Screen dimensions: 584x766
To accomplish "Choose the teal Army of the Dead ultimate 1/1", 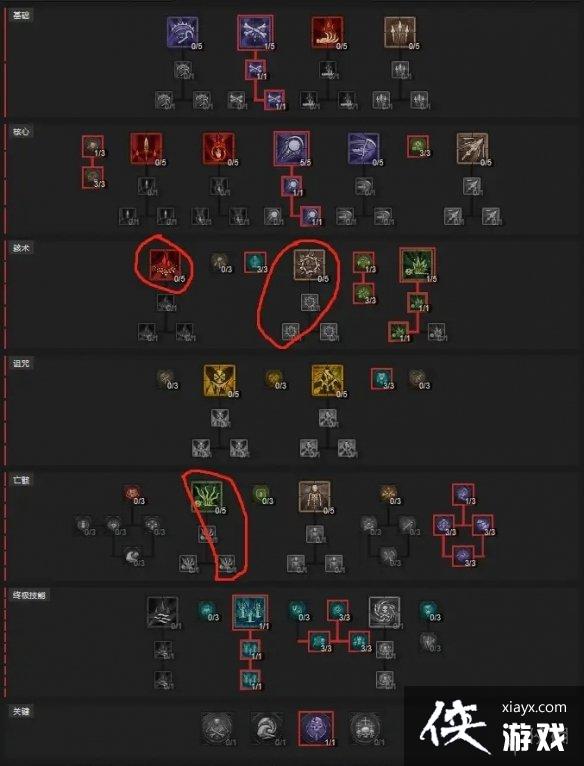I will click(250, 612).
